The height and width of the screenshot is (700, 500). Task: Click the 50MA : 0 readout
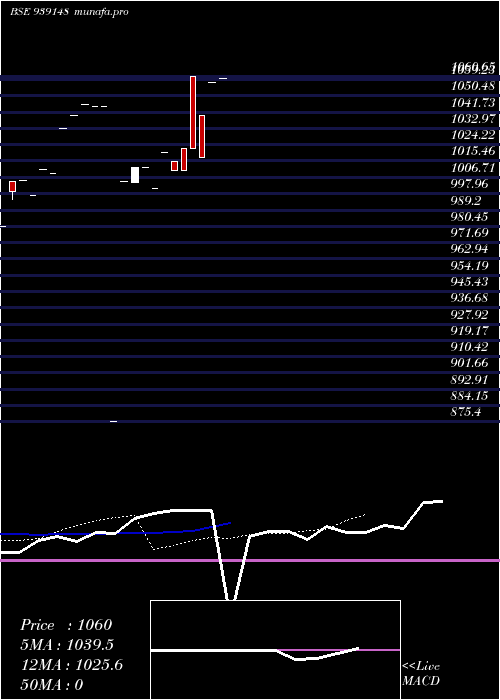(x=52, y=684)
